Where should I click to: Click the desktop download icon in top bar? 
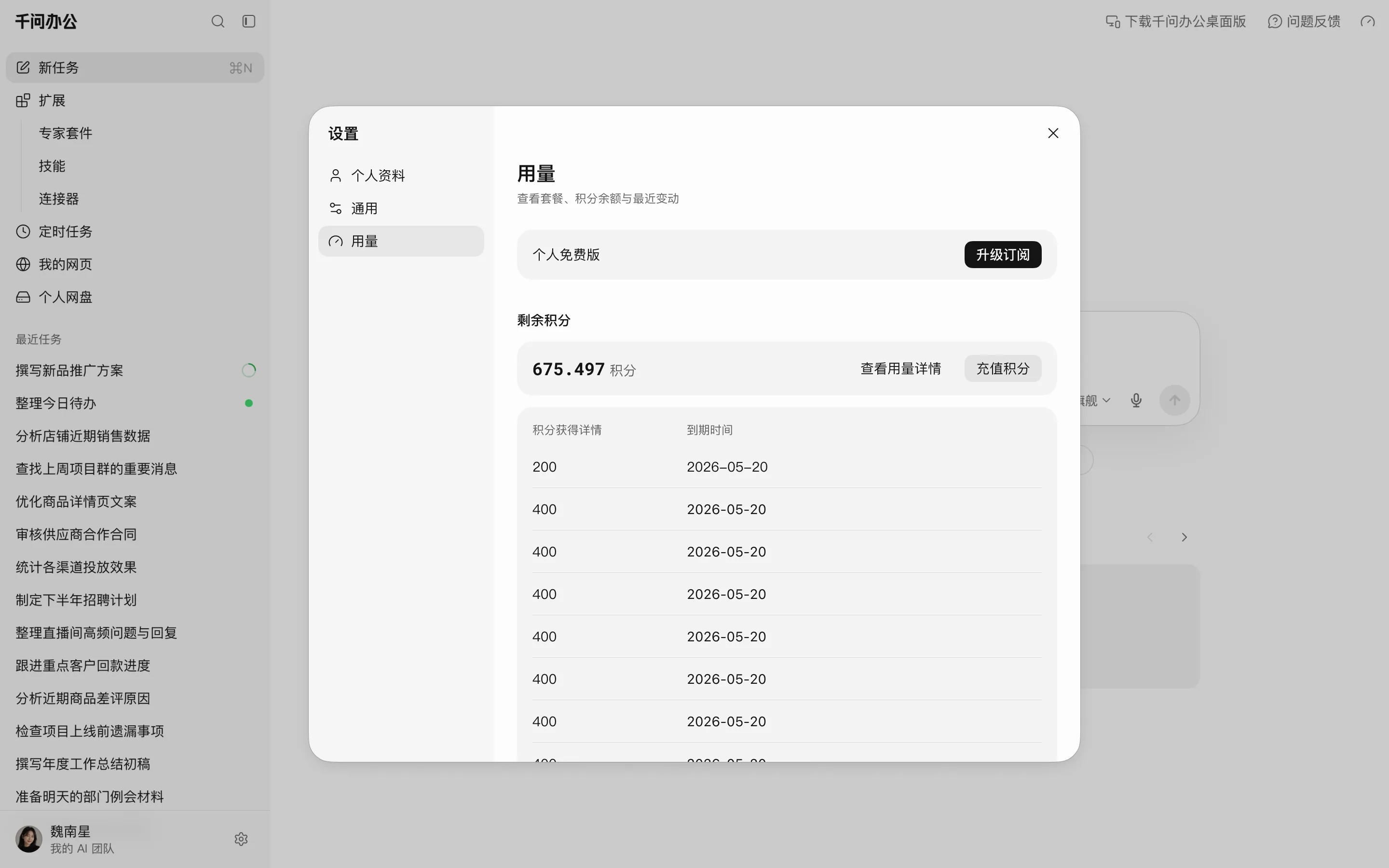1113,21
